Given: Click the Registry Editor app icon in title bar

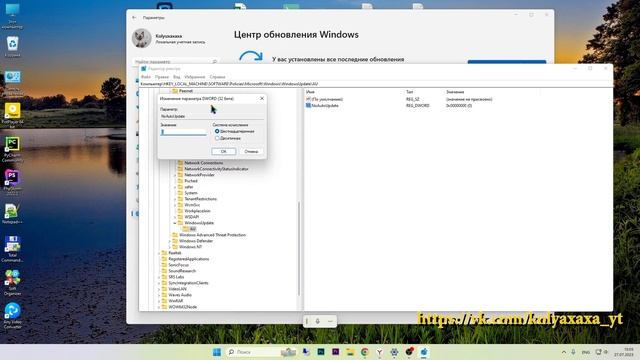Looking at the screenshot, I should tap(144, 69).
